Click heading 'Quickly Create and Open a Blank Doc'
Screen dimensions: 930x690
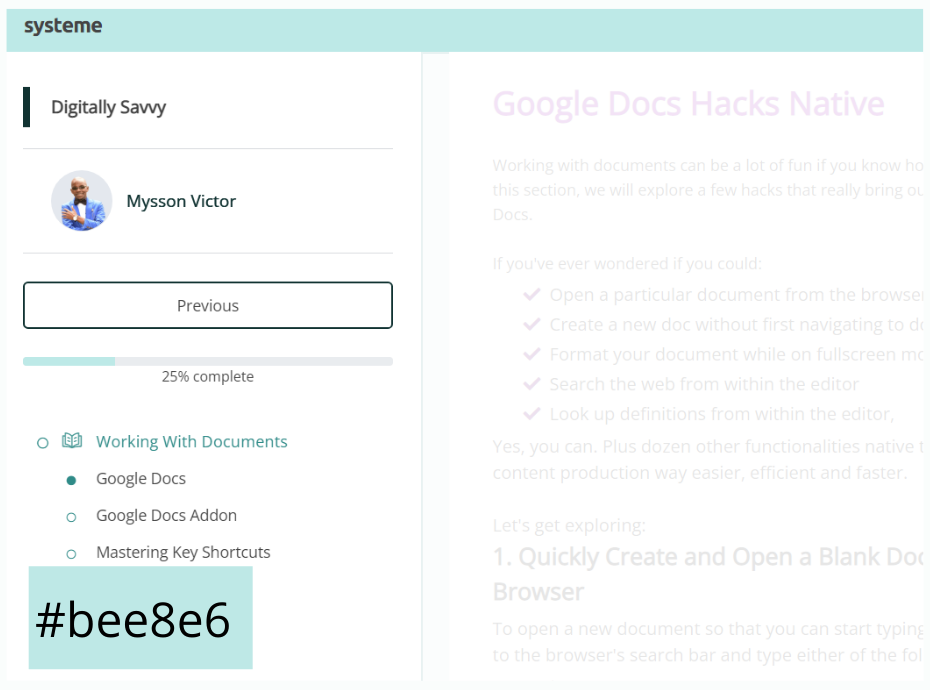pos(721,557)
